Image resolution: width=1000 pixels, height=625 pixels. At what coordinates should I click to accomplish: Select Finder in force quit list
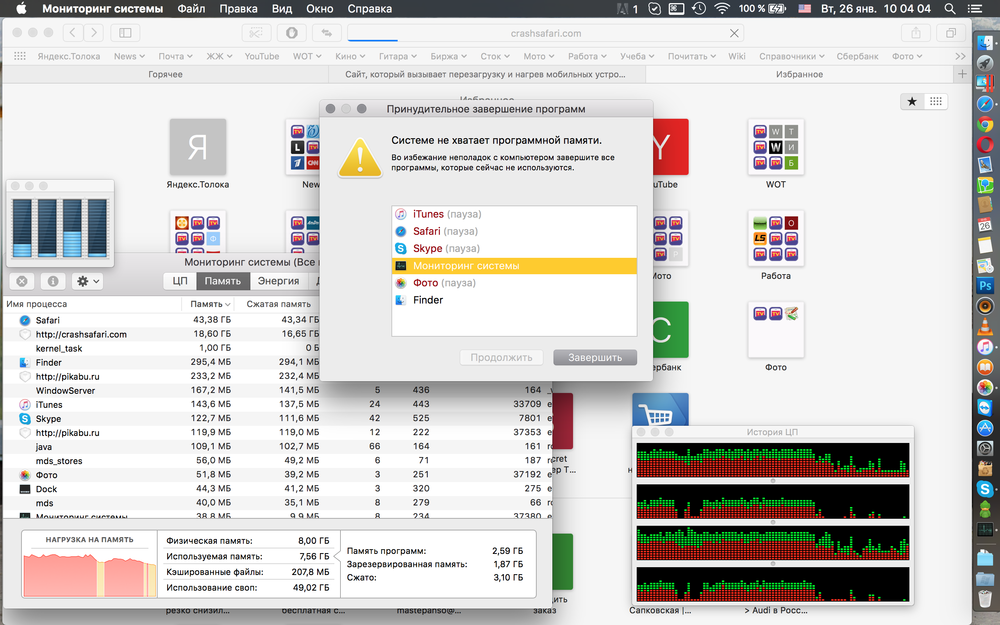[x=514, y=300]
